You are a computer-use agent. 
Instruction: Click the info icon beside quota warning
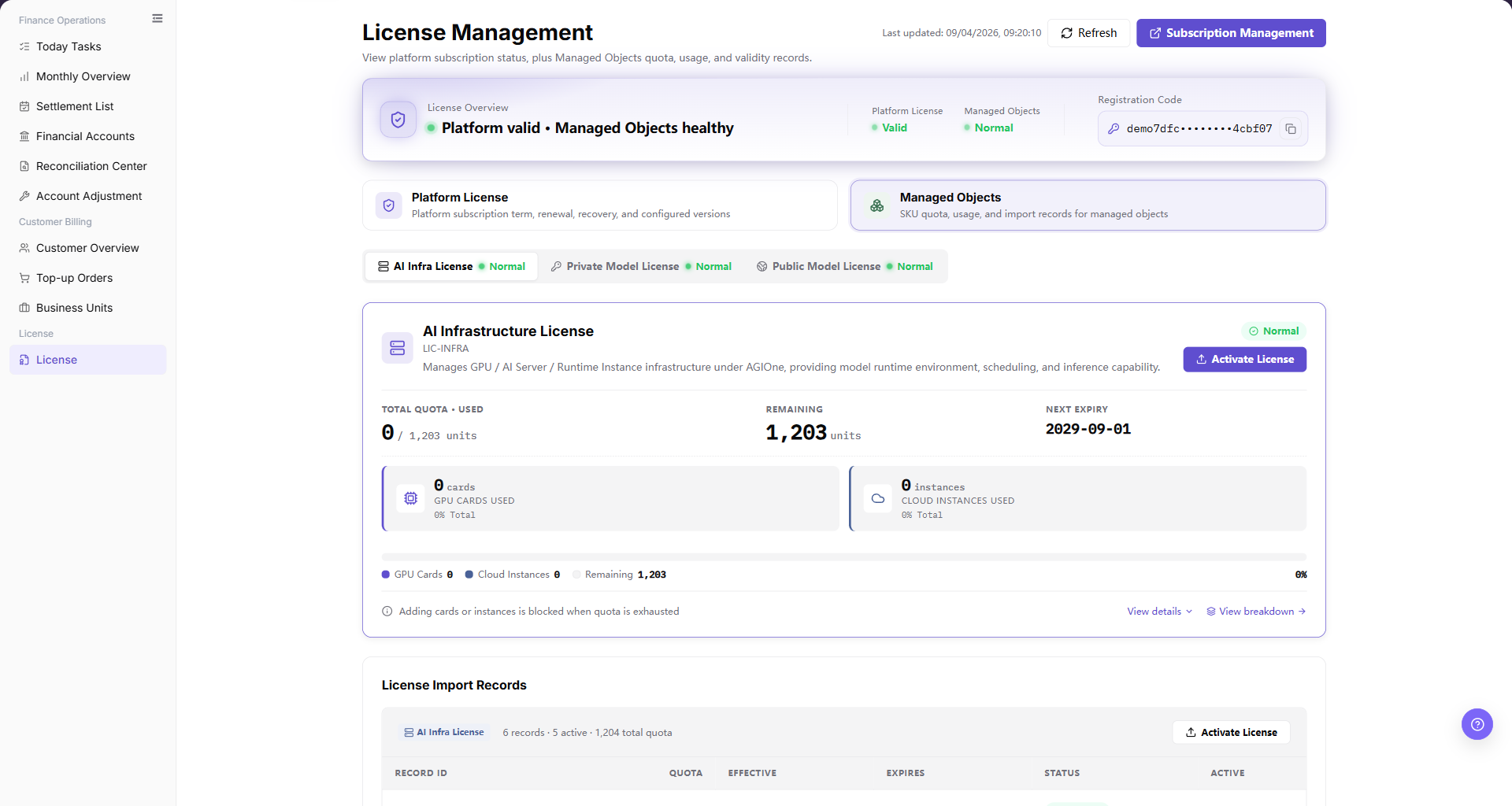point(387,612)
